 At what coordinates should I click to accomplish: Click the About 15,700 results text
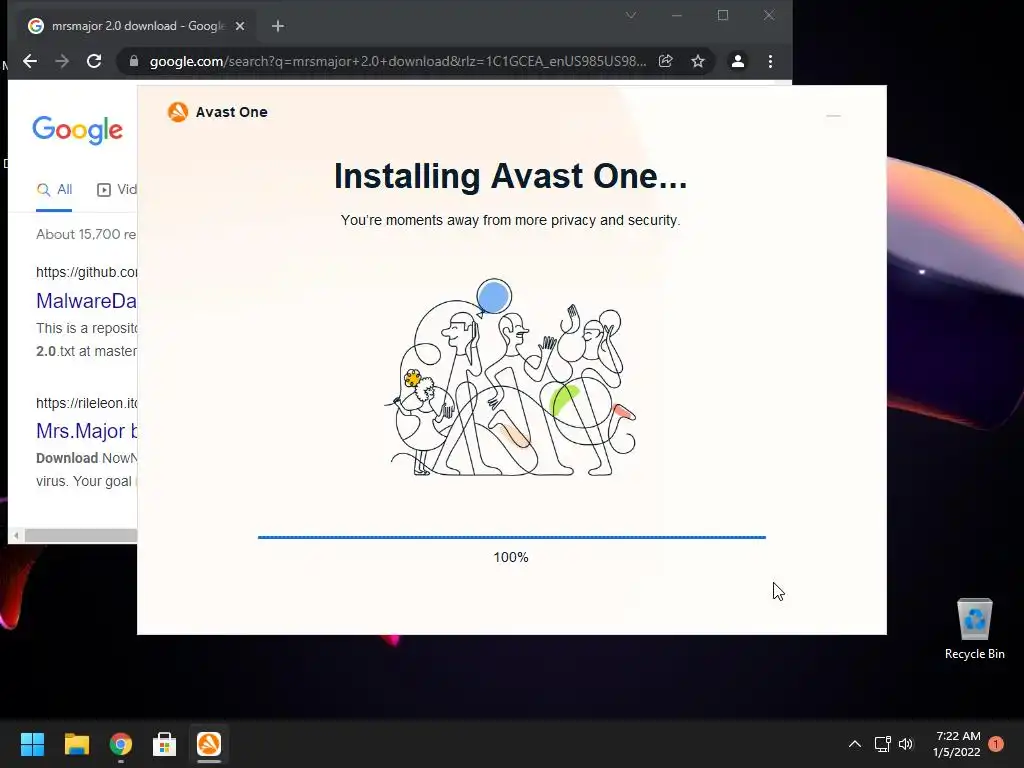coord(86,234)
